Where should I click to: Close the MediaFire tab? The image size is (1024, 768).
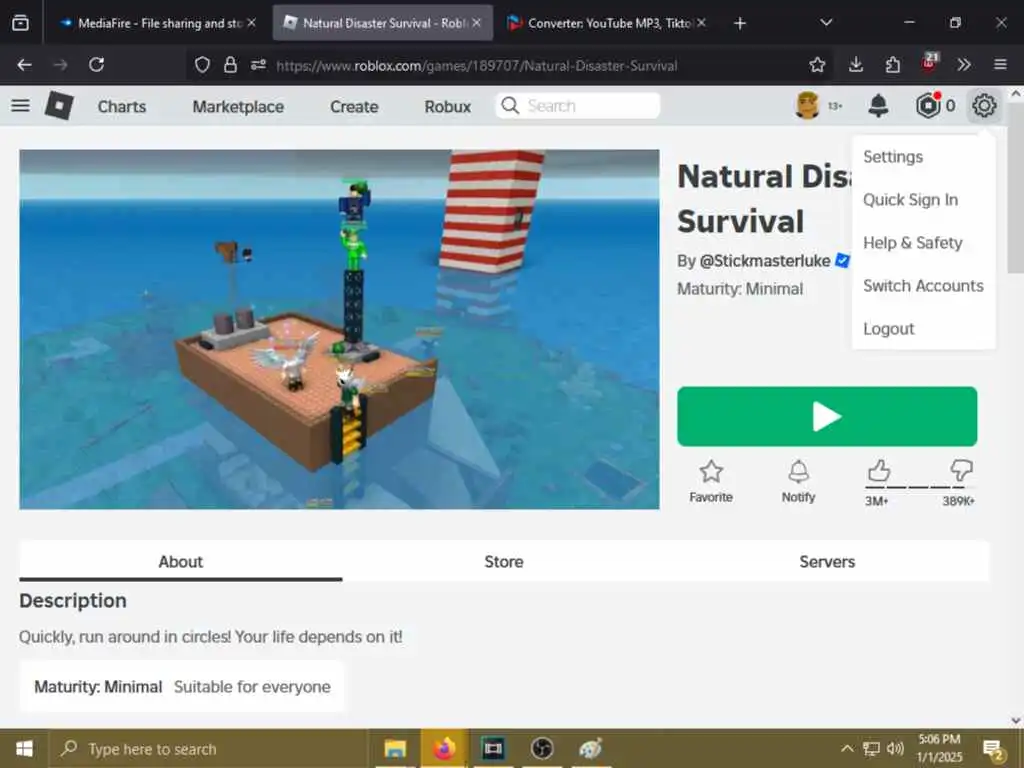click(251, 23)
